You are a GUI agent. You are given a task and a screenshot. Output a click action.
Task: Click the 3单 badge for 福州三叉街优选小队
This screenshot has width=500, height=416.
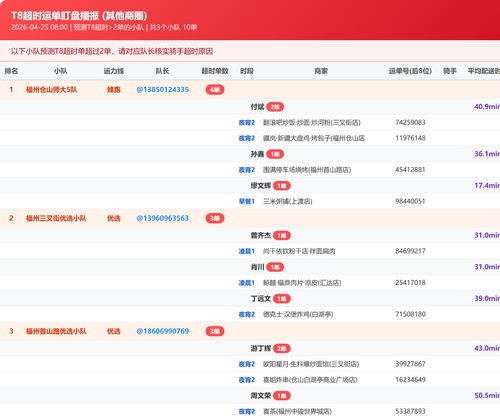(215, 218)
